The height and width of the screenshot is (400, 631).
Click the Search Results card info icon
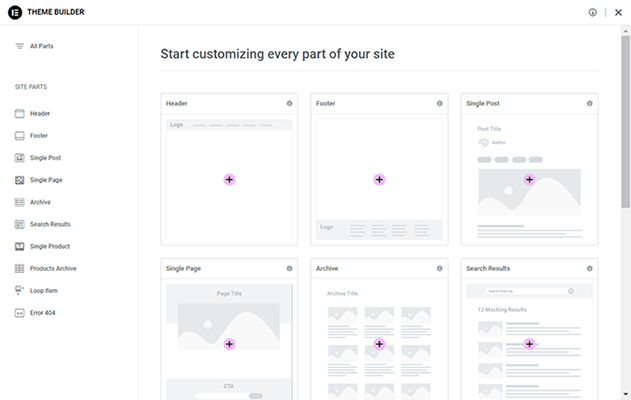(x=590, y=268)
